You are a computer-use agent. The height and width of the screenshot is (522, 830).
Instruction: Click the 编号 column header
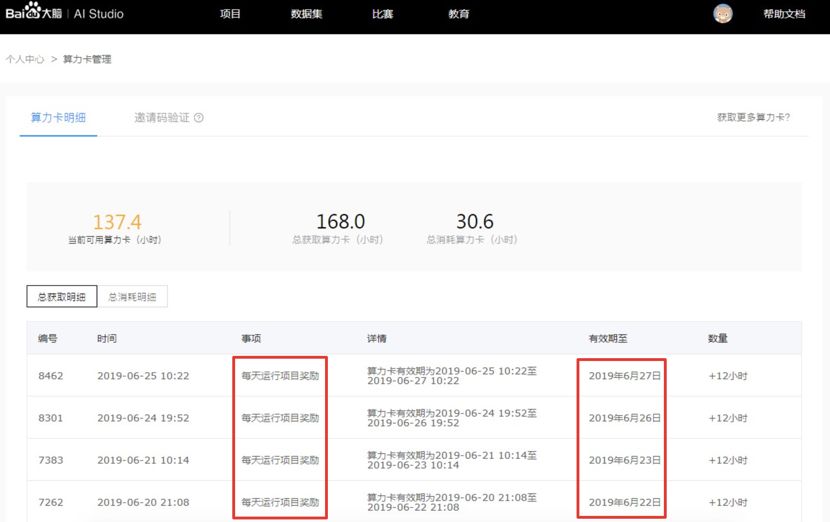coord(48,338)
